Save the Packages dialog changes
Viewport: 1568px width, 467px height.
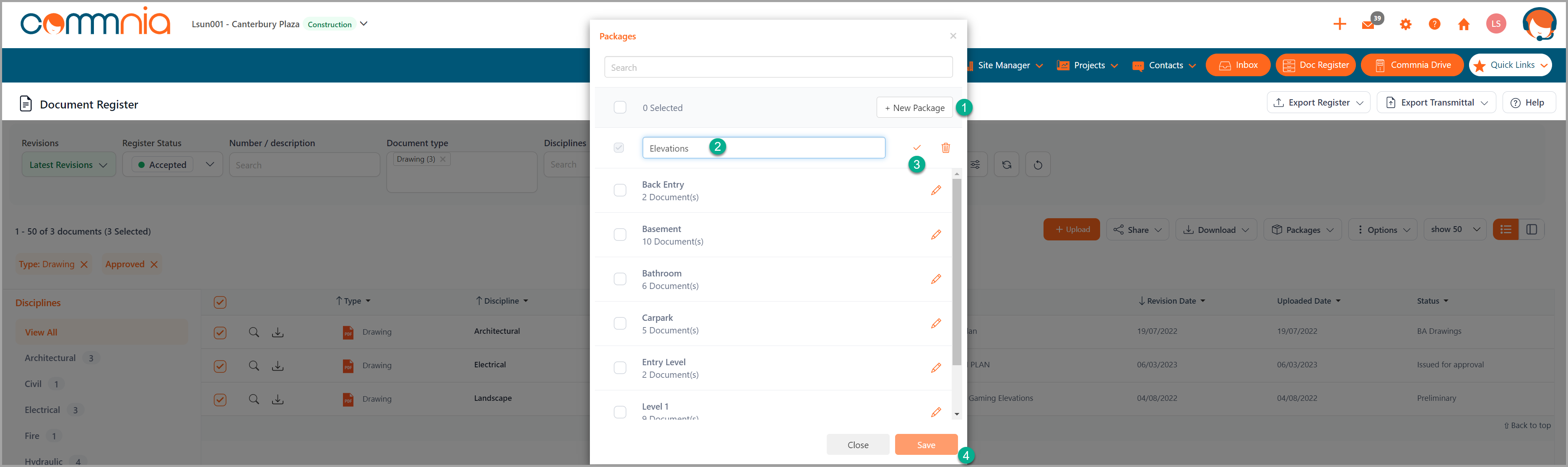pyautogui.click(x=926, y=444)
